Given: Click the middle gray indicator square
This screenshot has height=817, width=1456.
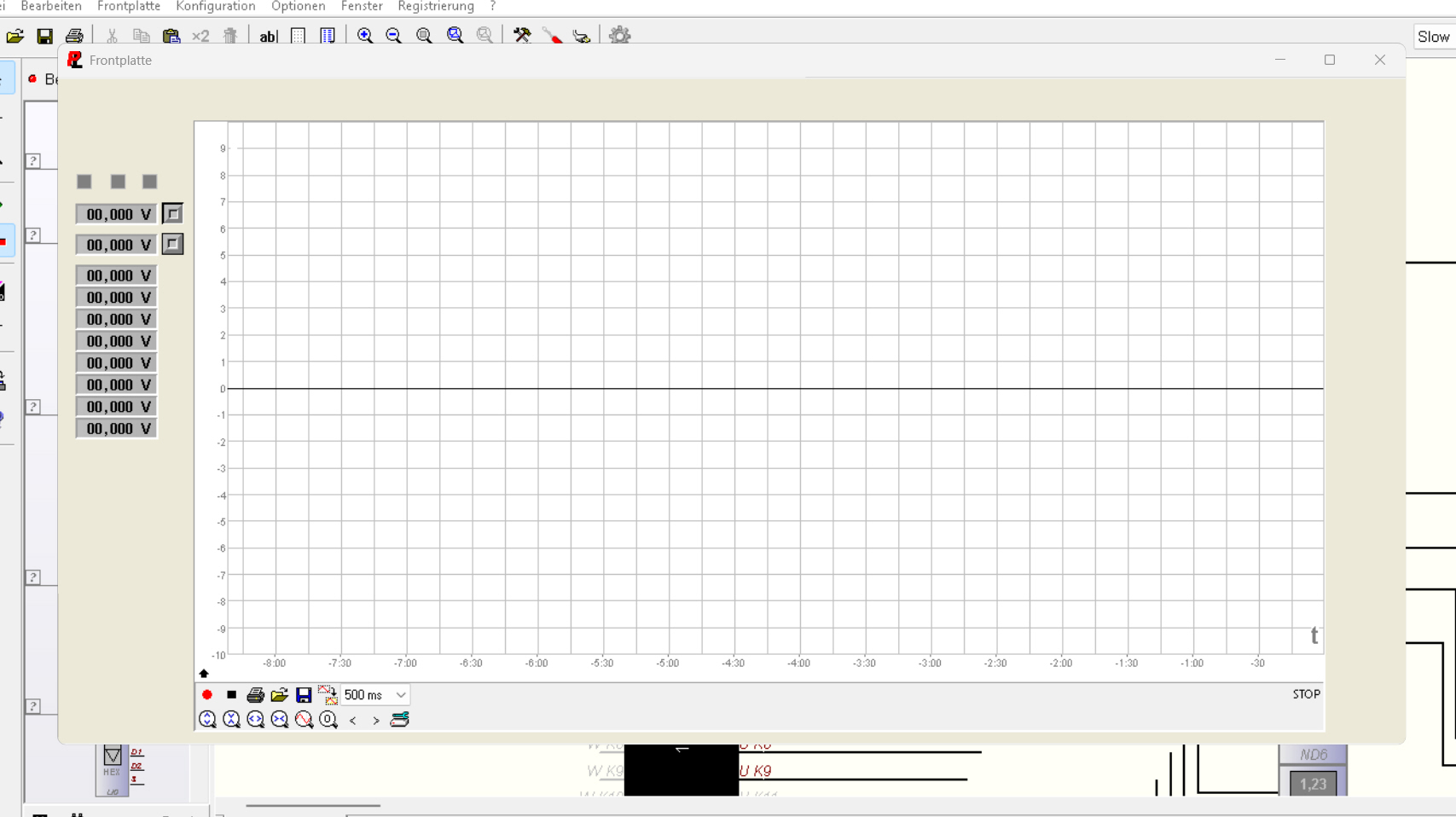Looking at the screenshot, I should 118,182.
